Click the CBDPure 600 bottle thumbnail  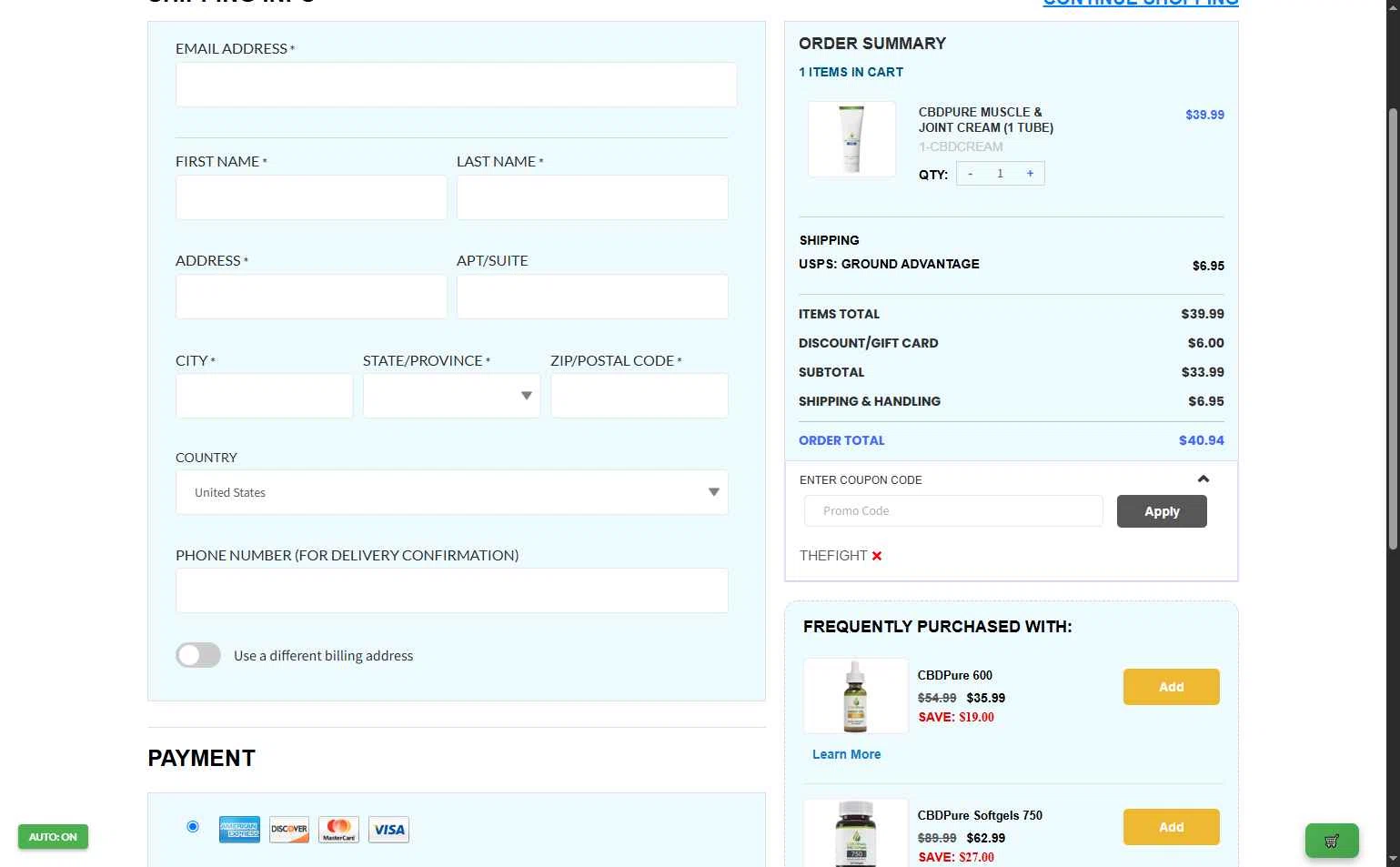click(855, 696)
